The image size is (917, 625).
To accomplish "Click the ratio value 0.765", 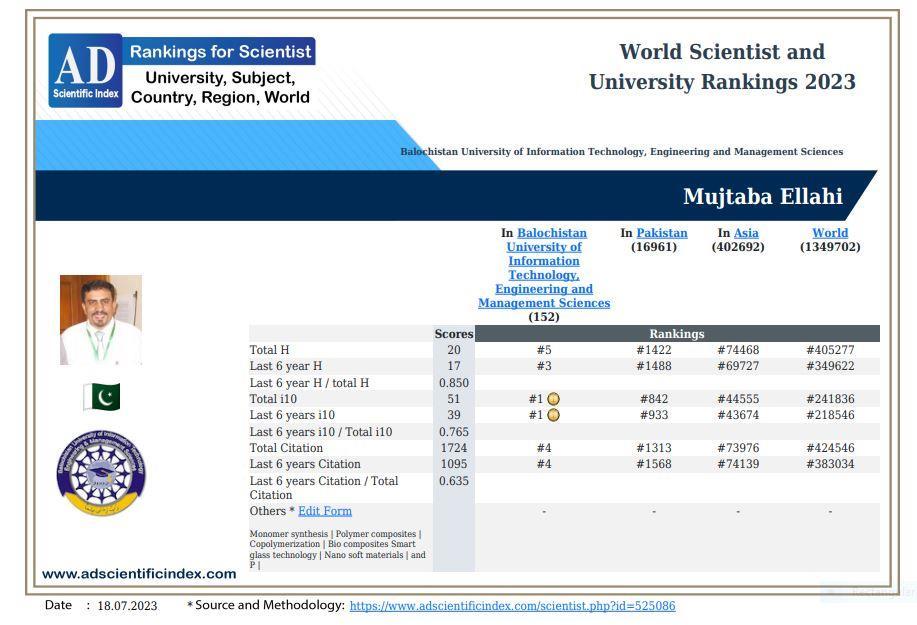I will point(454,431).
